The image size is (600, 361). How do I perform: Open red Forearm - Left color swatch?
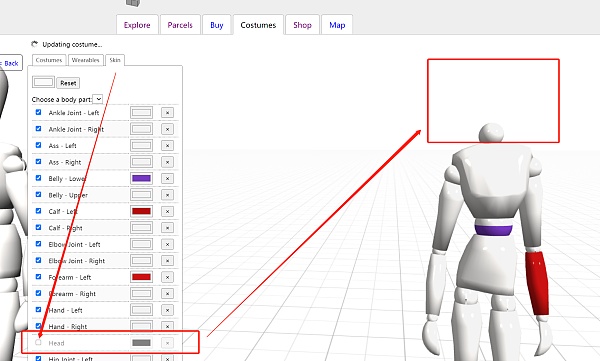[x=142, y=277]
